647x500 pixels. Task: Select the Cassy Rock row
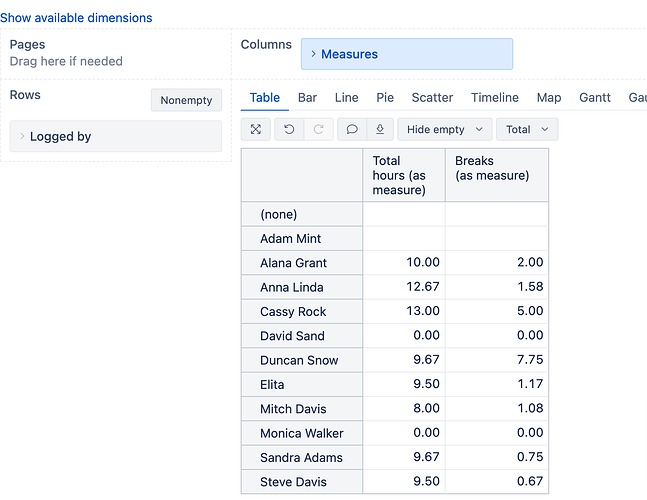coord(302,311)
